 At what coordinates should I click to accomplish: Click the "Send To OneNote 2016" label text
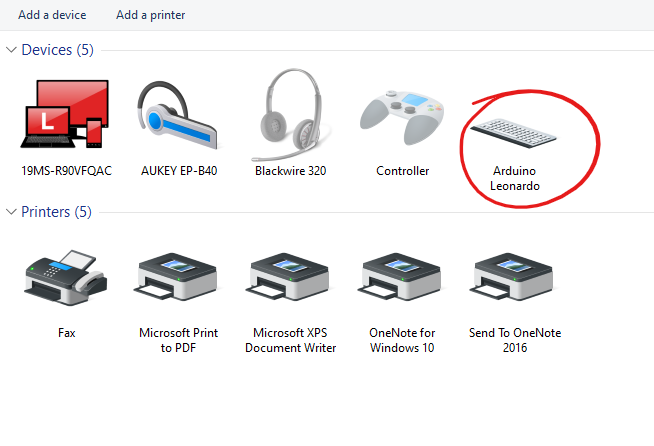[x=515, y=340]
